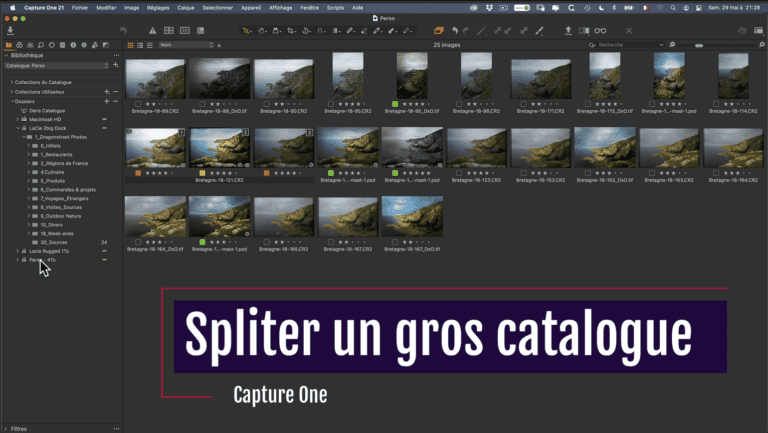Screen dimensions: 768x433
Task: Select the cursor pointer tool
Action: pos(247,30)
